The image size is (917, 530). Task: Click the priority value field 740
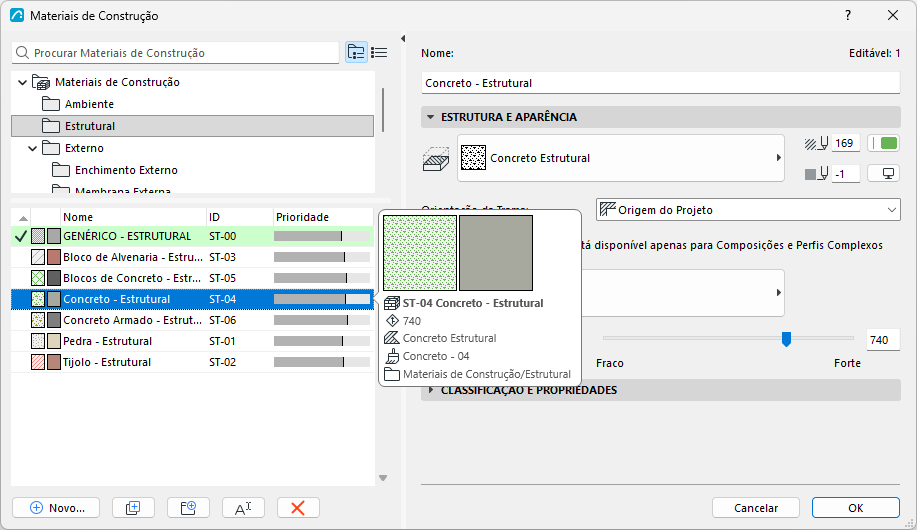(x=882, y=340)
